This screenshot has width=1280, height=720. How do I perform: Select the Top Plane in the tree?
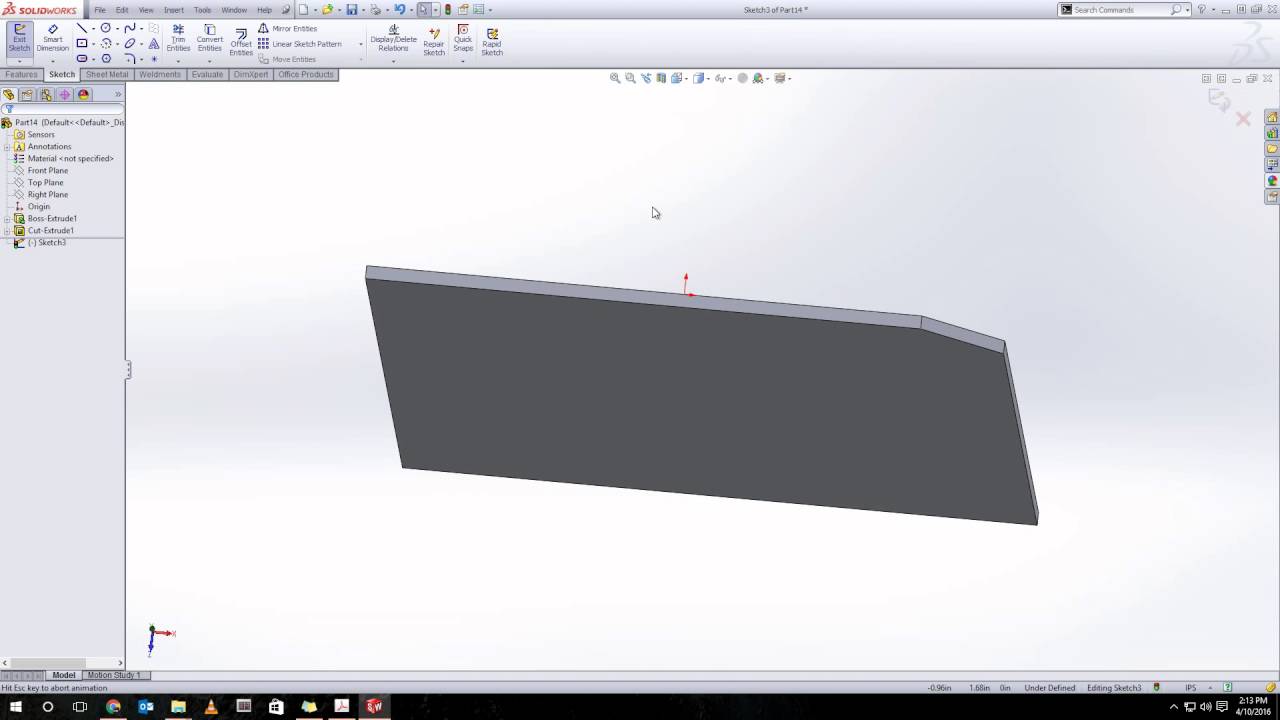[45, 183]
